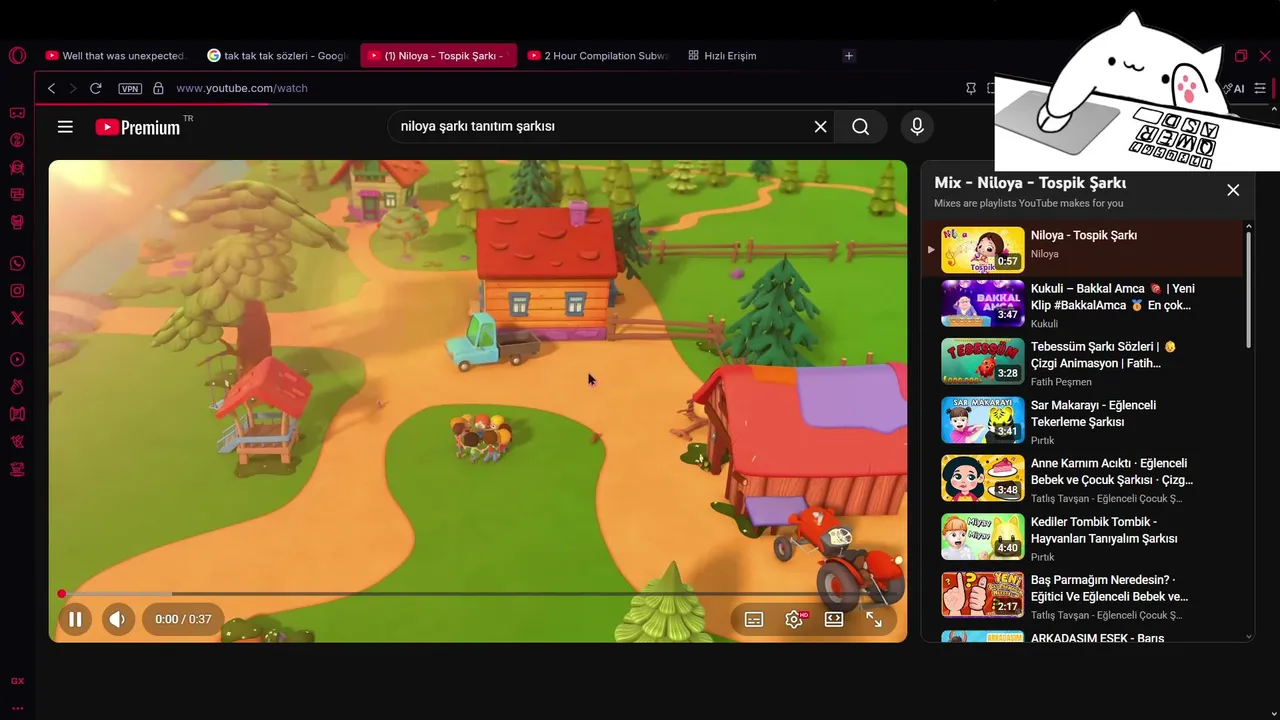The height and width of the screenshot is (720, 1280).
Task: Open 'Kediler Tombik Tombik' thumbnail
Action: tap(982, 537)
